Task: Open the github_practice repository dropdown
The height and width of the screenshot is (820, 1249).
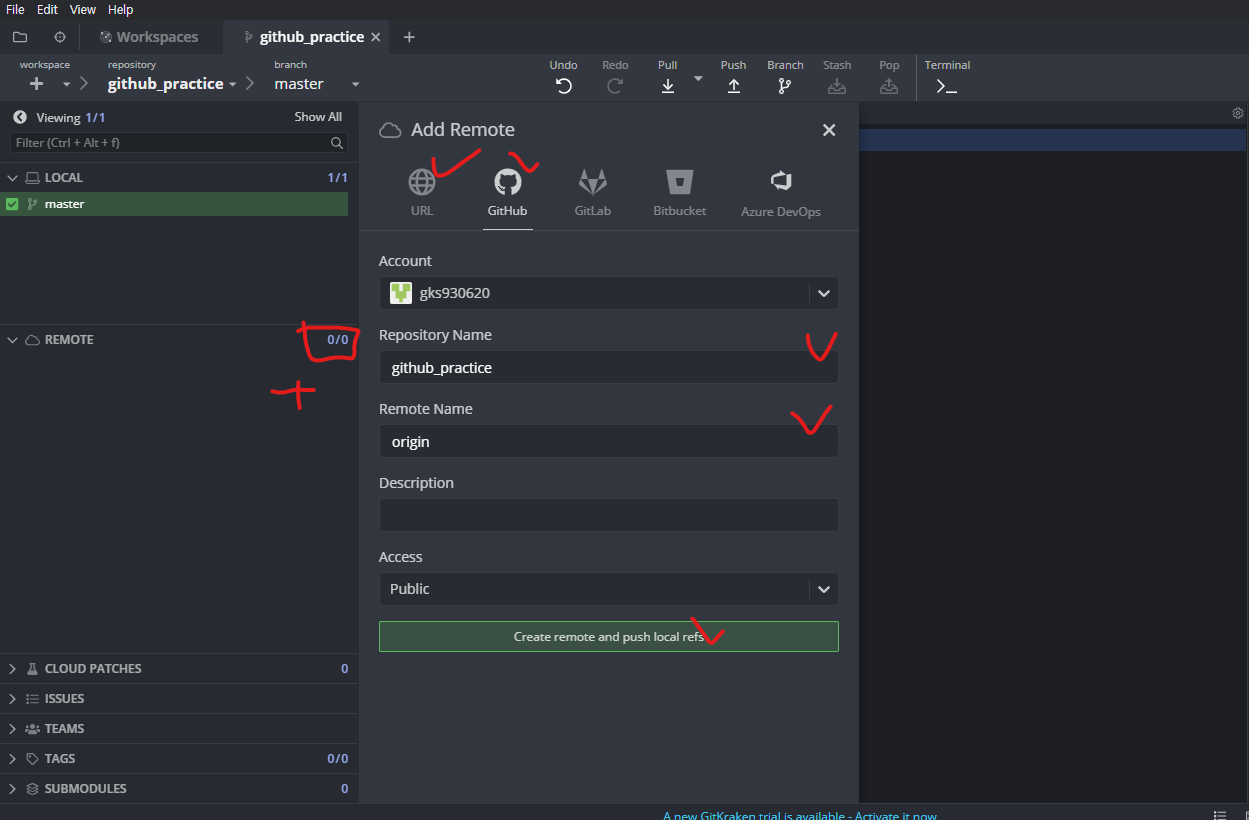Action: click(x=172, y=84)
